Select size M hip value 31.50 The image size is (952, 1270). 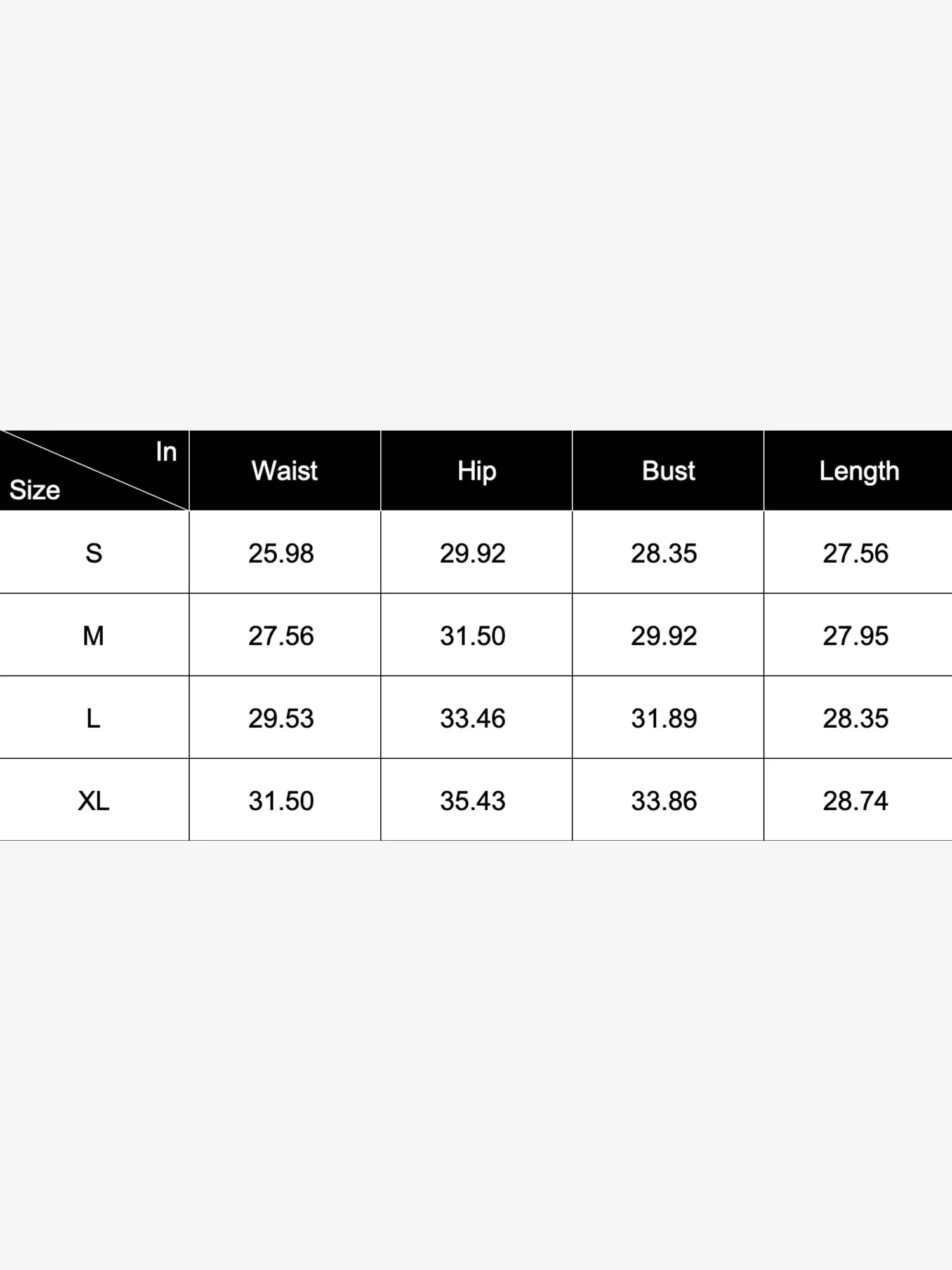pyautogui.click(x=473, y=636)
